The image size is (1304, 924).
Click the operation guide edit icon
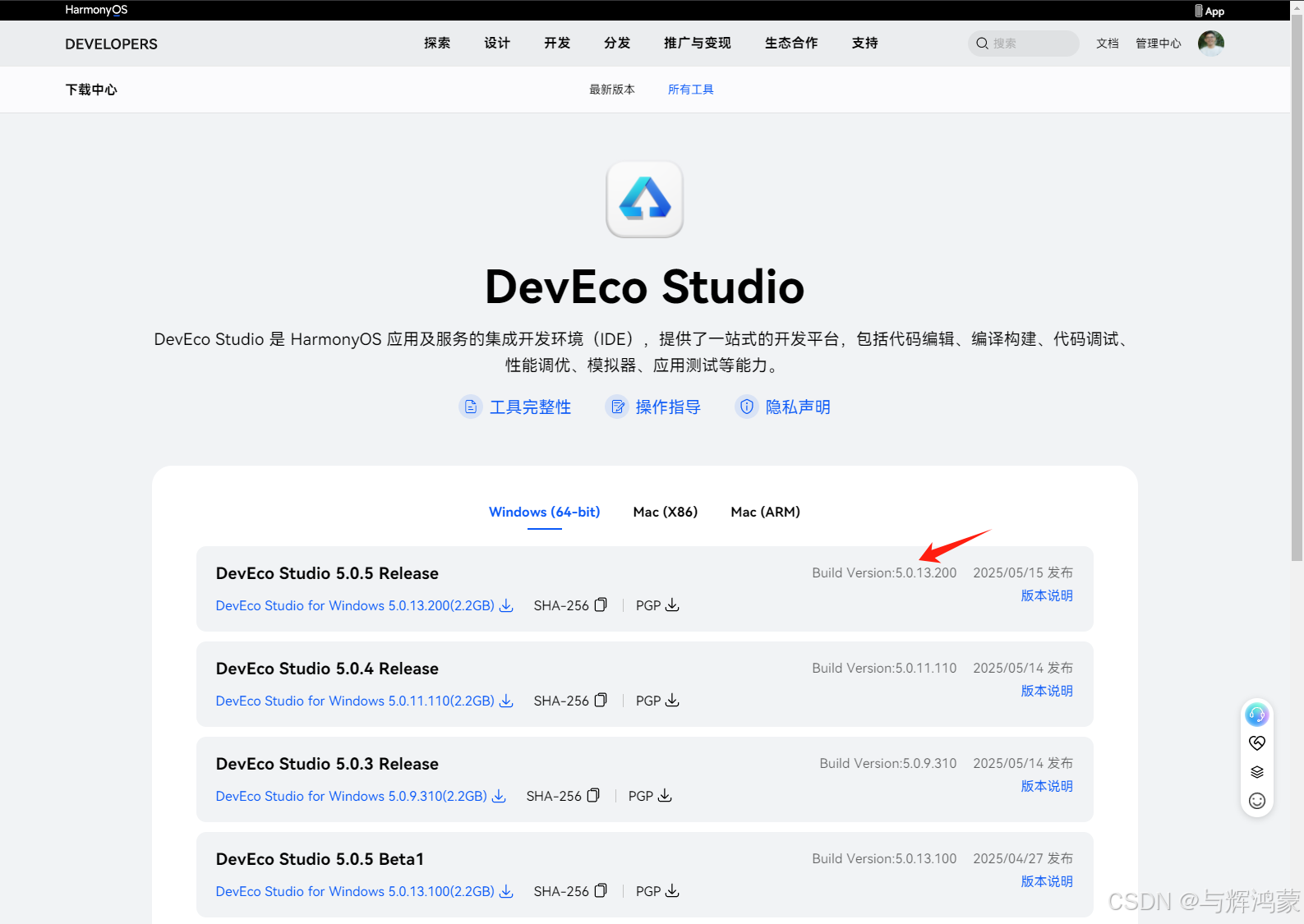617,407
